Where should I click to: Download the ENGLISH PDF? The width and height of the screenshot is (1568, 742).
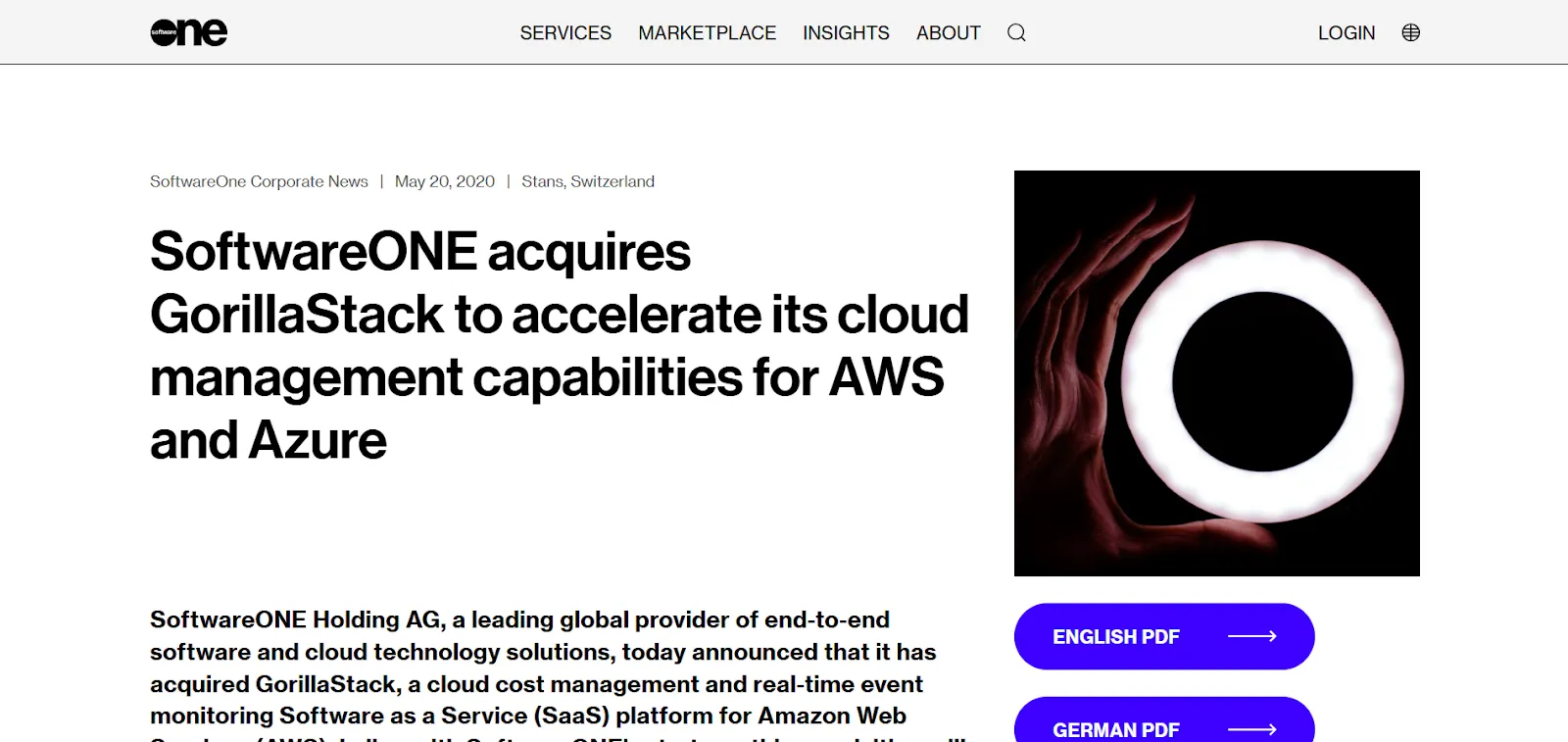point(1164,636)
